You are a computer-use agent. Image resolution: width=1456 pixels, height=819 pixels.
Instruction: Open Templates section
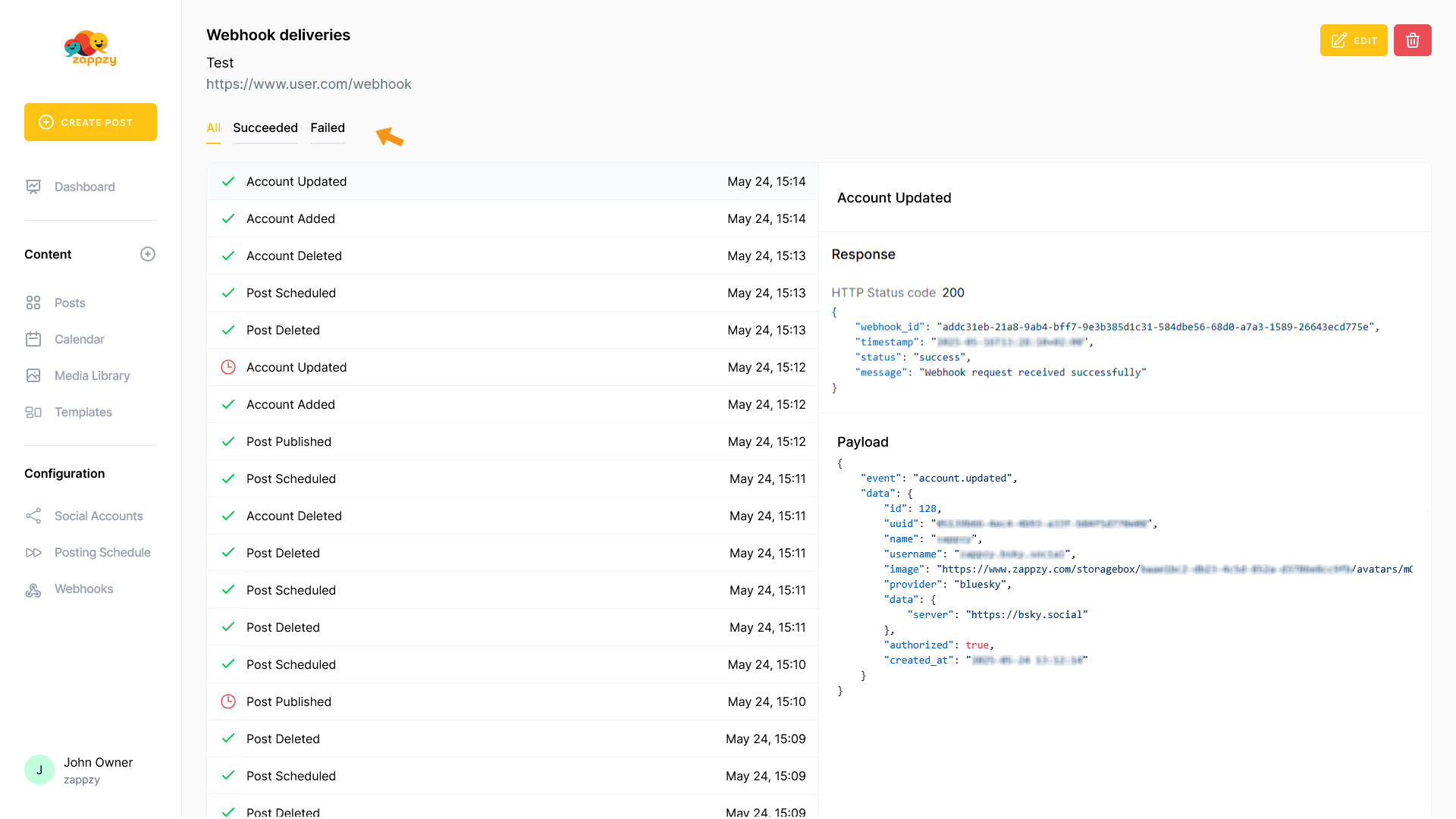pyautogui.click(x=83, y=412)
